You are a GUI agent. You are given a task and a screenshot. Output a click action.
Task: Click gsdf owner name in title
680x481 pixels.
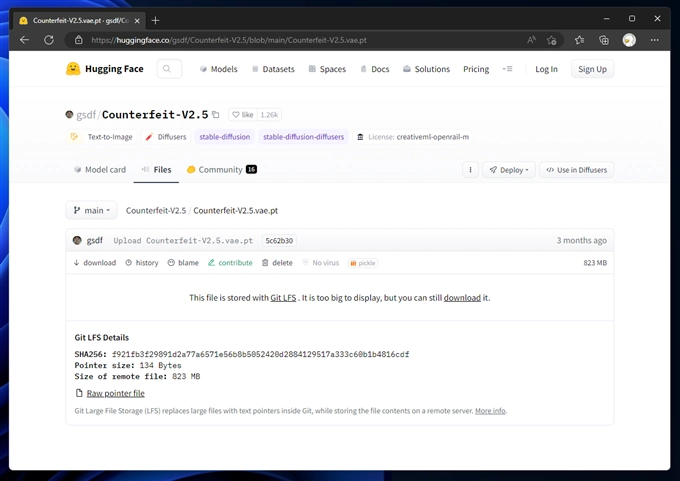click(x=86, y=115)
